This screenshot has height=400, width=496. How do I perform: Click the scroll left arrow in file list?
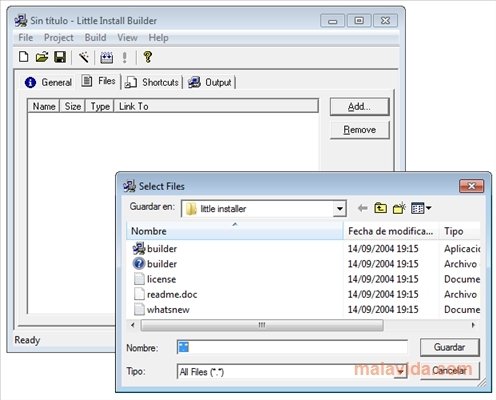pos(133,325)
